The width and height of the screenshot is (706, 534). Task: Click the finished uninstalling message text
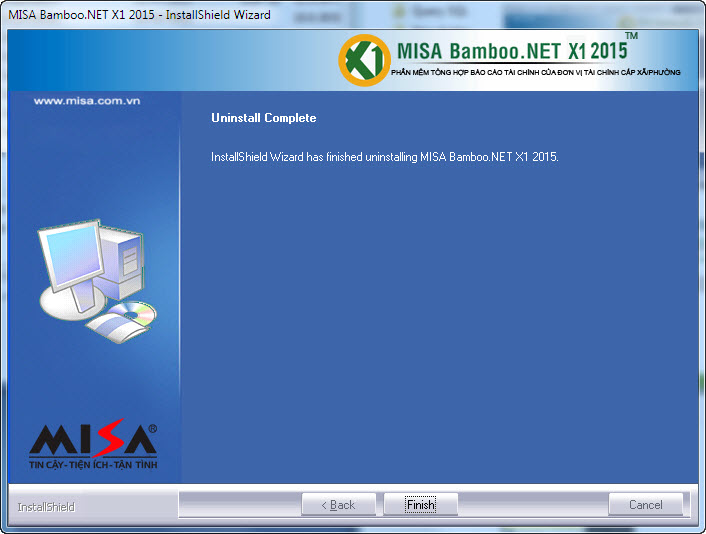click(x=385, y=157)
